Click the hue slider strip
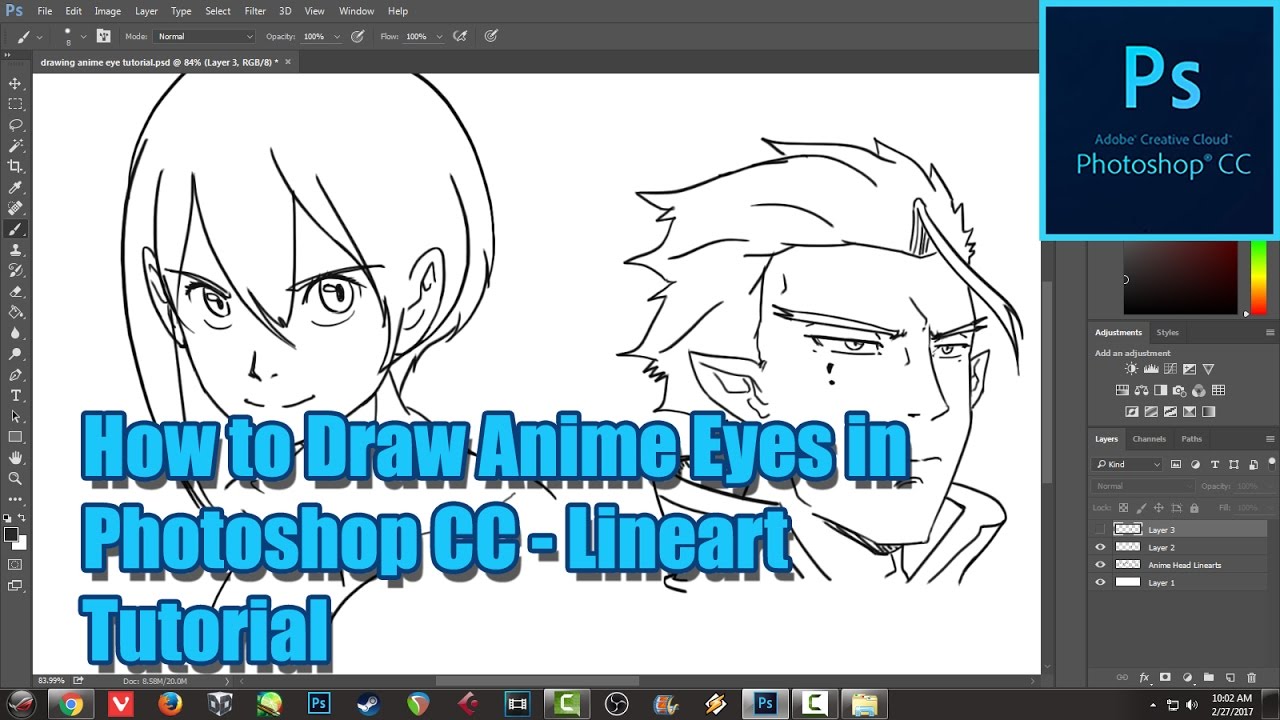Screen dimensions: 1280x720 click(x=1258, y=277)
